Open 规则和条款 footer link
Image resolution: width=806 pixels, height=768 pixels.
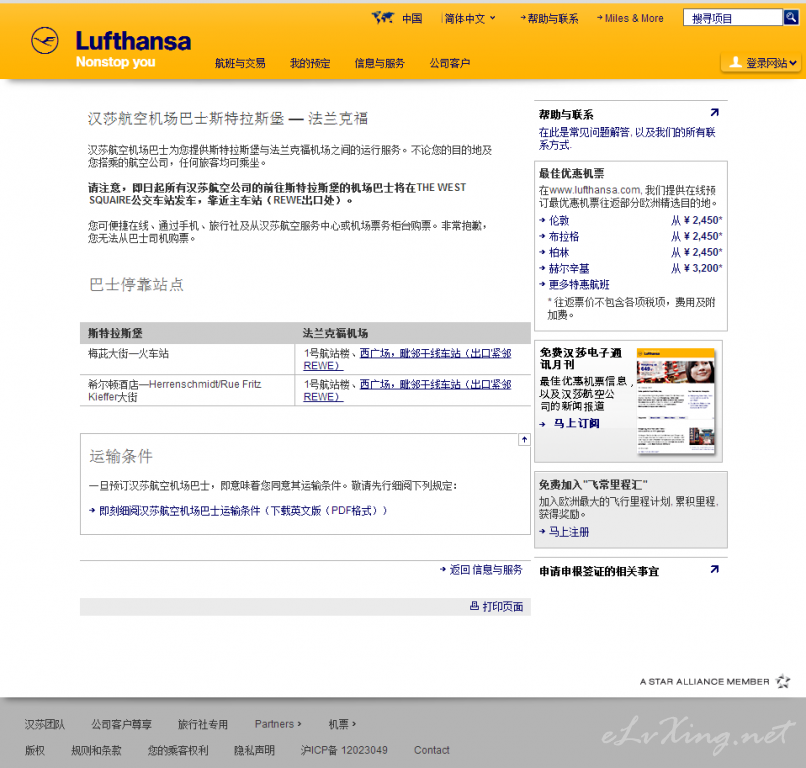(96, 750)
